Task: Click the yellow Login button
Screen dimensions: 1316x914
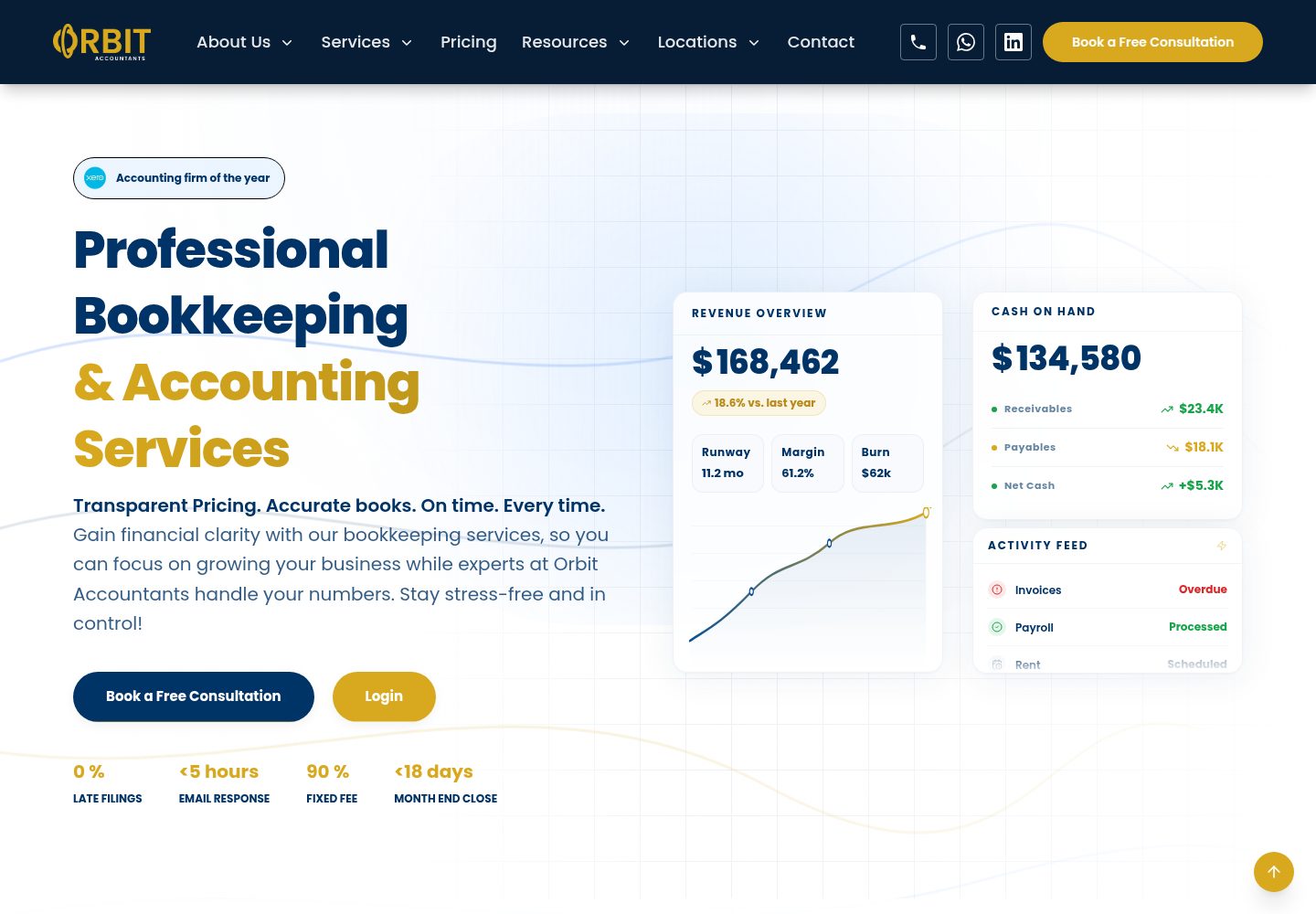Action: pyautogui.click(x=384, y=696)
